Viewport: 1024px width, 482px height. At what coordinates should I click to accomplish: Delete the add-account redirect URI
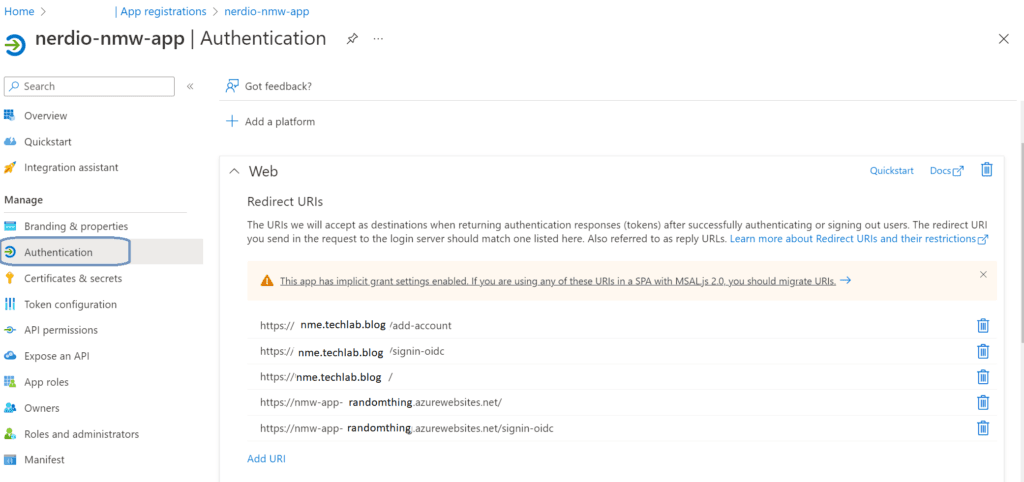[982, 325]
